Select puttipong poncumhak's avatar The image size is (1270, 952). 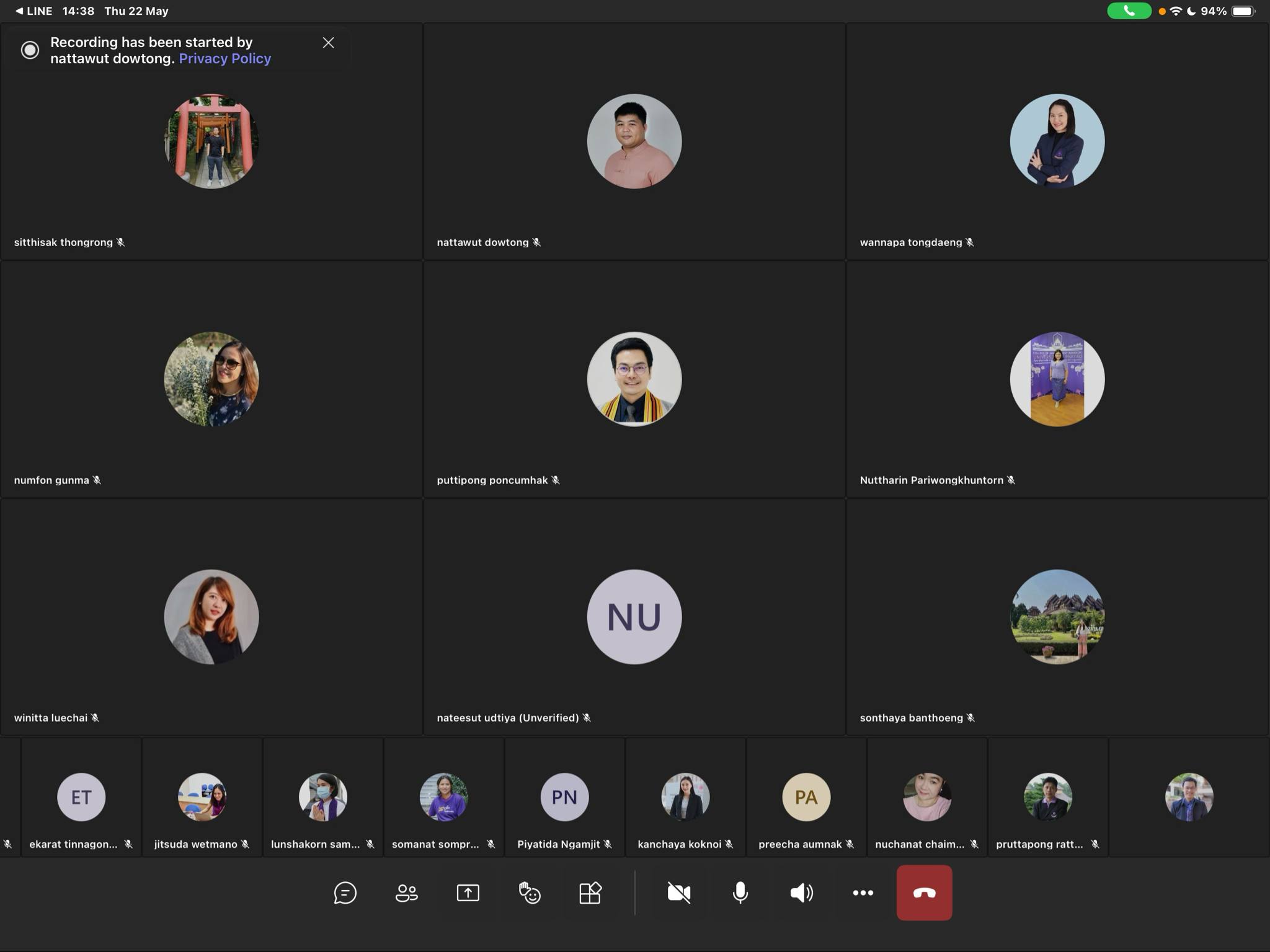coord(634,379)
